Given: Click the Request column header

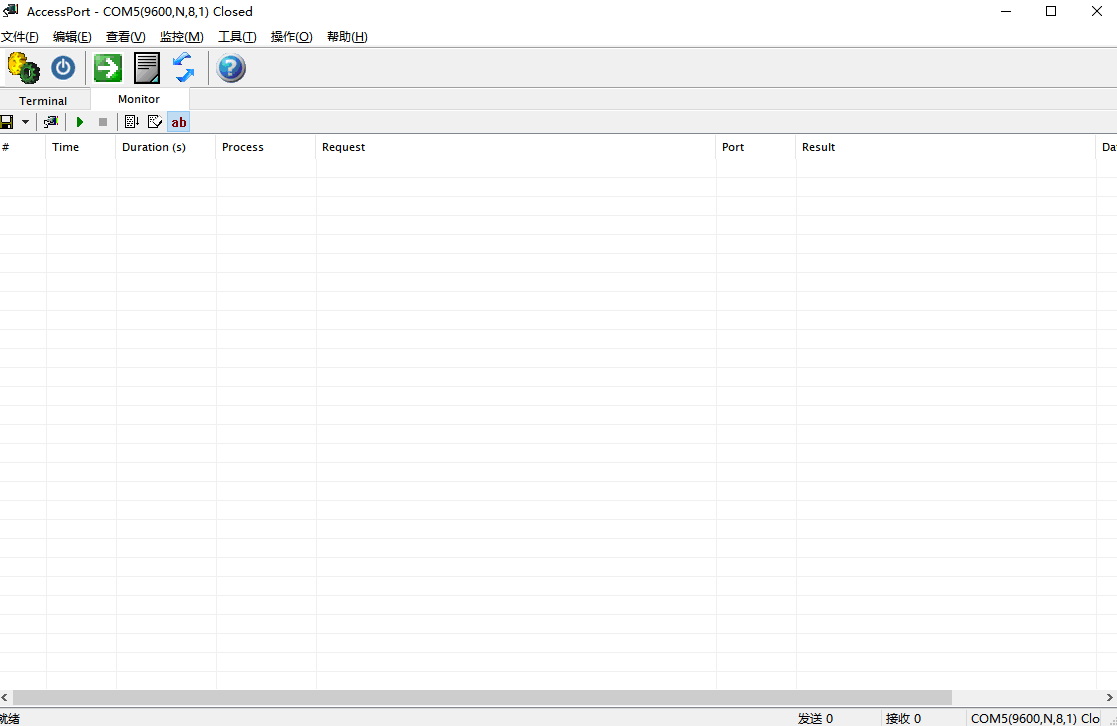Looking at the screenshot, I should point(344,147).
